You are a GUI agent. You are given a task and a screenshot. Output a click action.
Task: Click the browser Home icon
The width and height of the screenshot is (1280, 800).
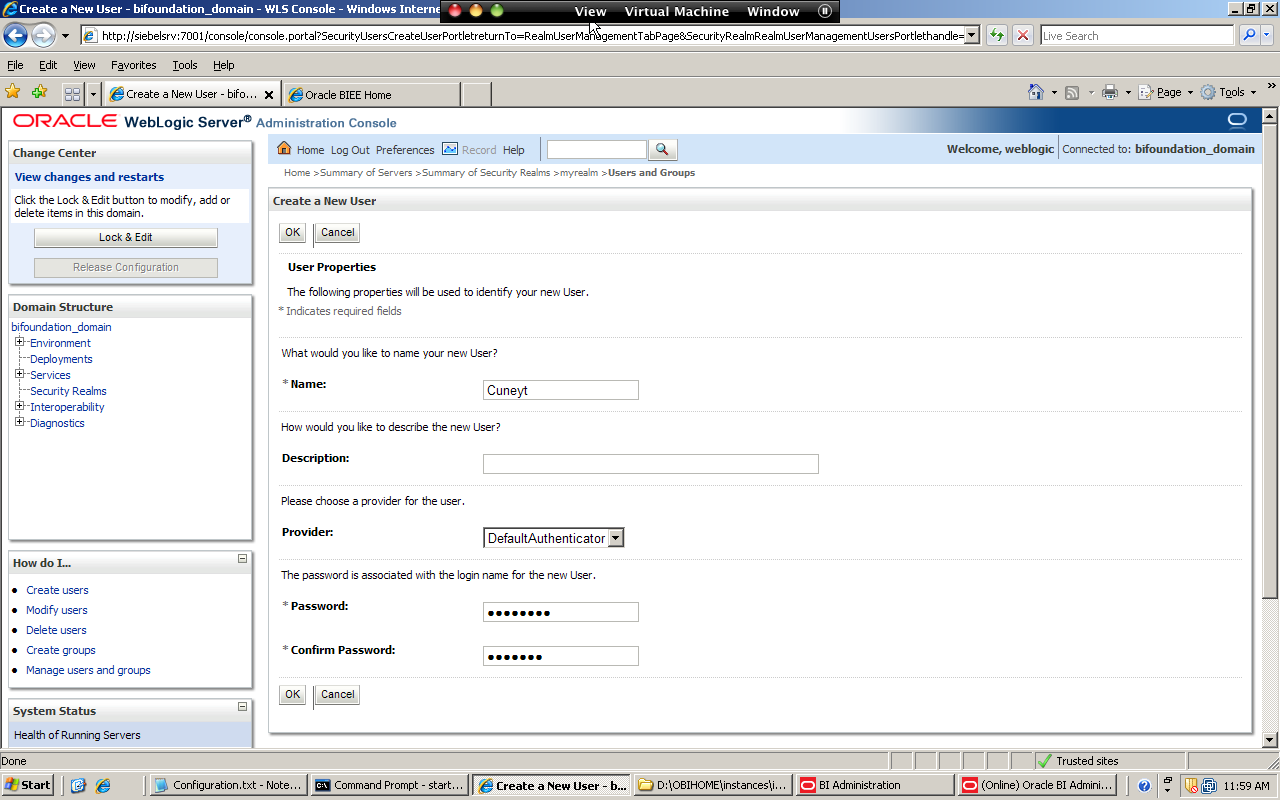tap(1037, 91)
